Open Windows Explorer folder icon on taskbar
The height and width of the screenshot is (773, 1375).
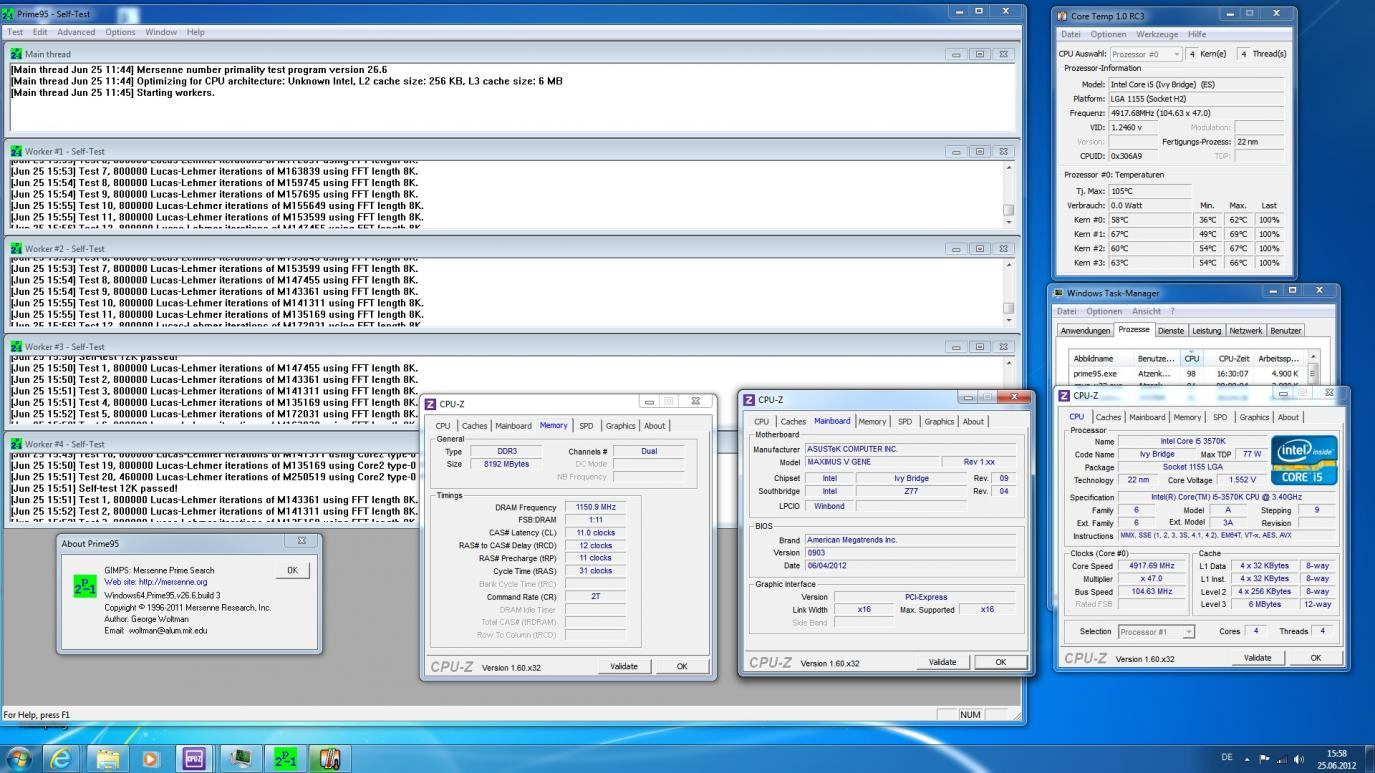tap(108, 759)
